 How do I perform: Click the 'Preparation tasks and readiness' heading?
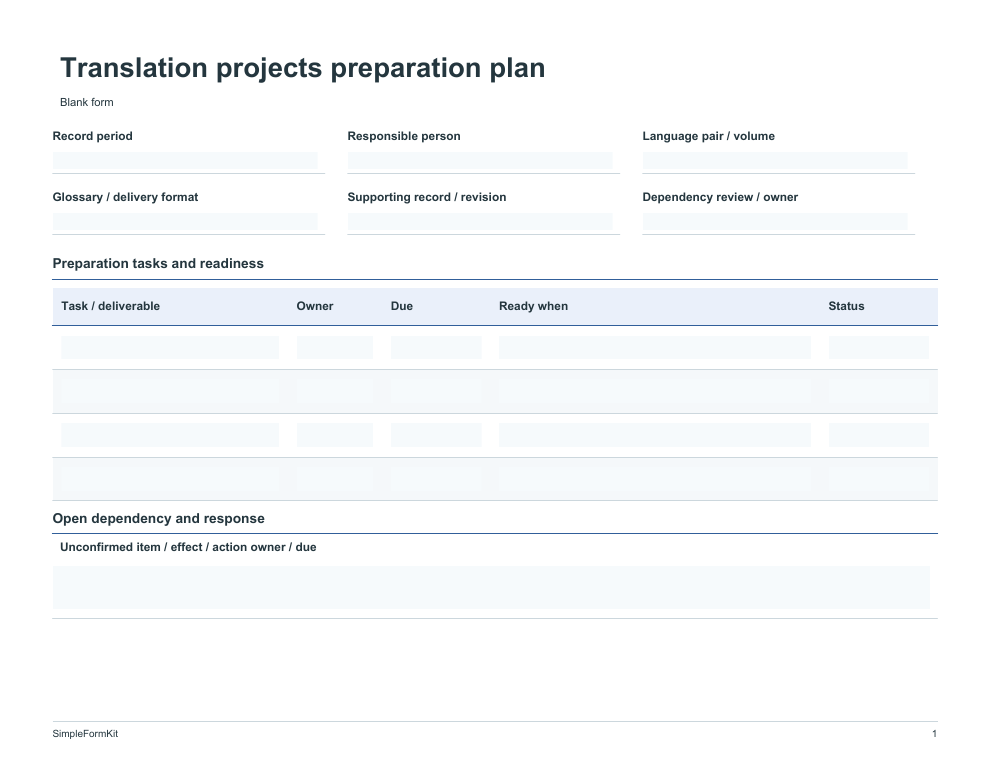point(158,263)
